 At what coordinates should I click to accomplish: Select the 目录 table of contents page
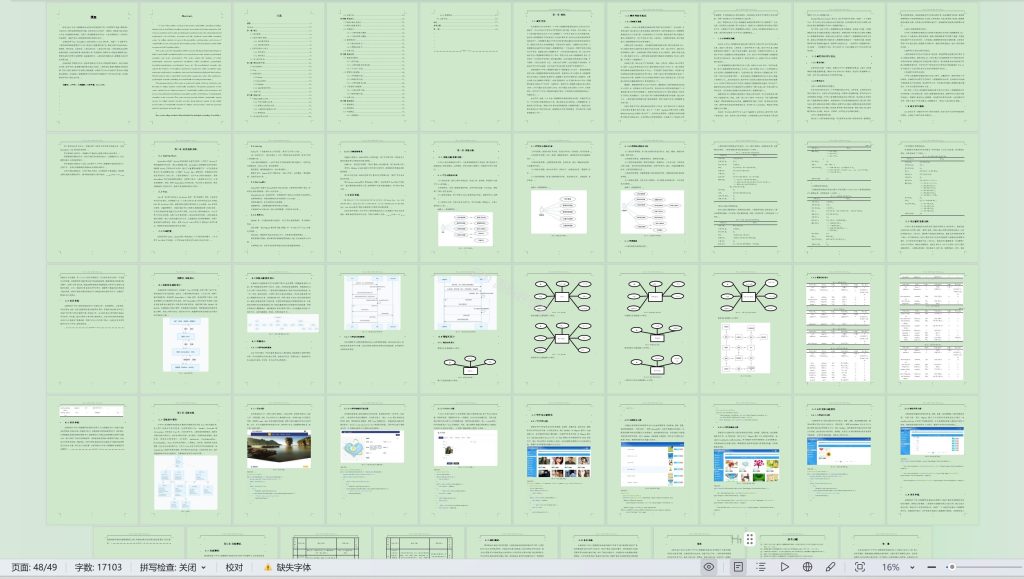(x=279, y=67)
